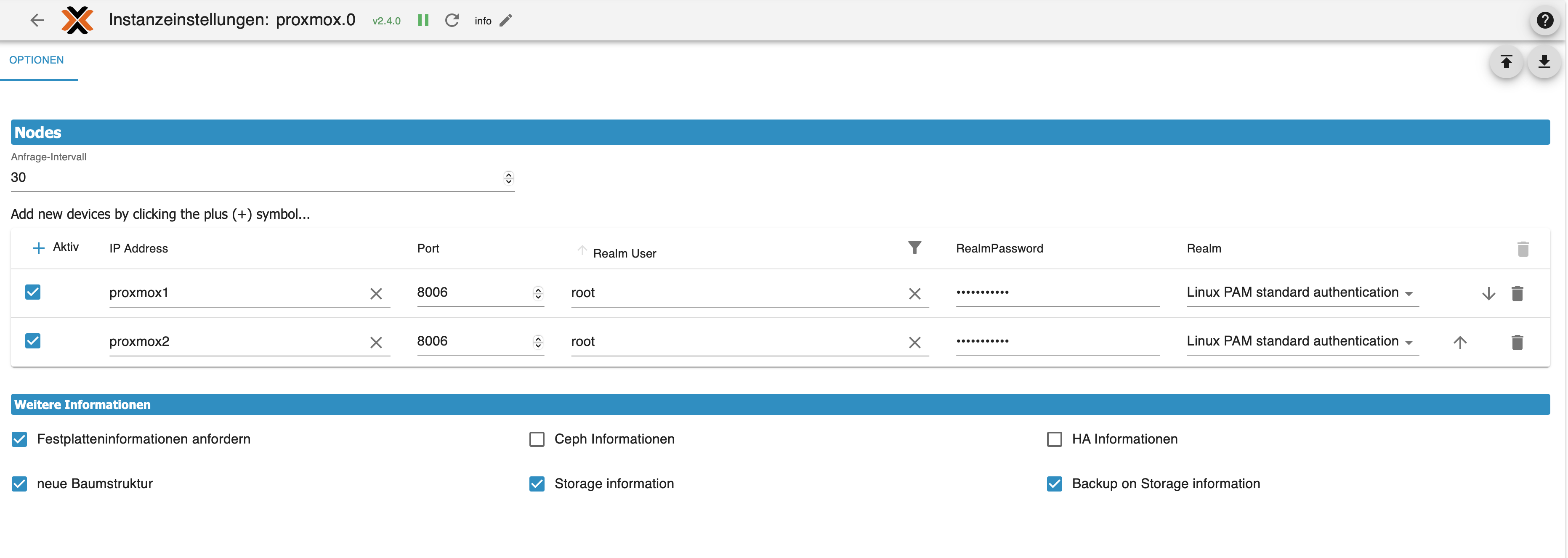The image size is (1568, 558).
Task: Click the download configuration icon
Action: click(x=1544, y=61)
